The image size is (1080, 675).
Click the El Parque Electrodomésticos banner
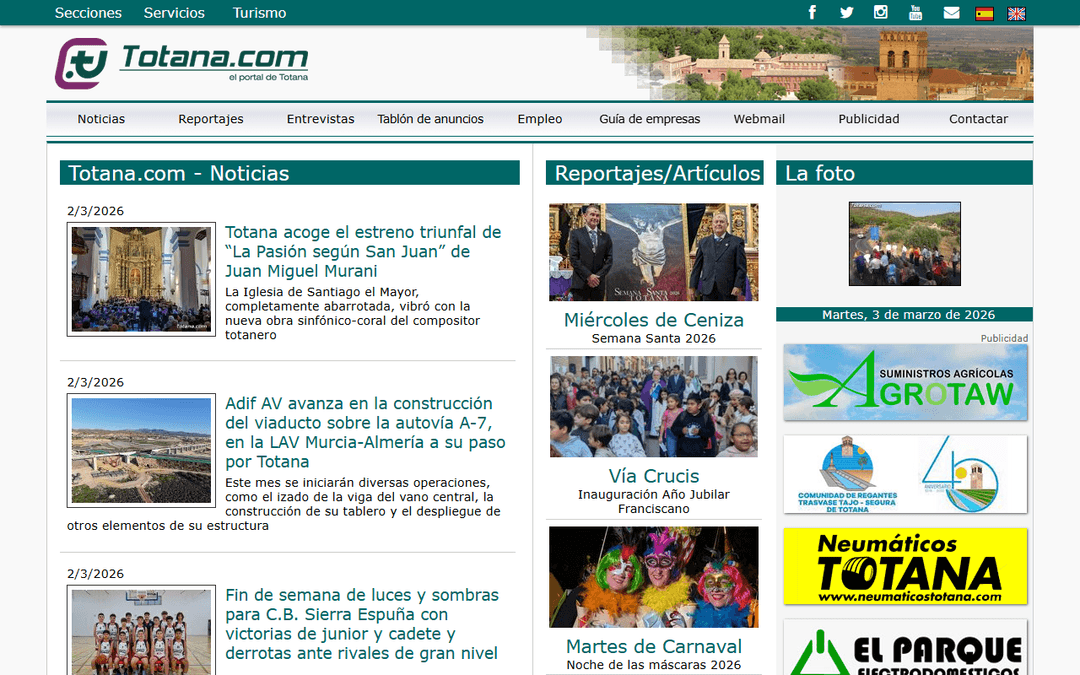pyautogui.click(x=905, y=647)
